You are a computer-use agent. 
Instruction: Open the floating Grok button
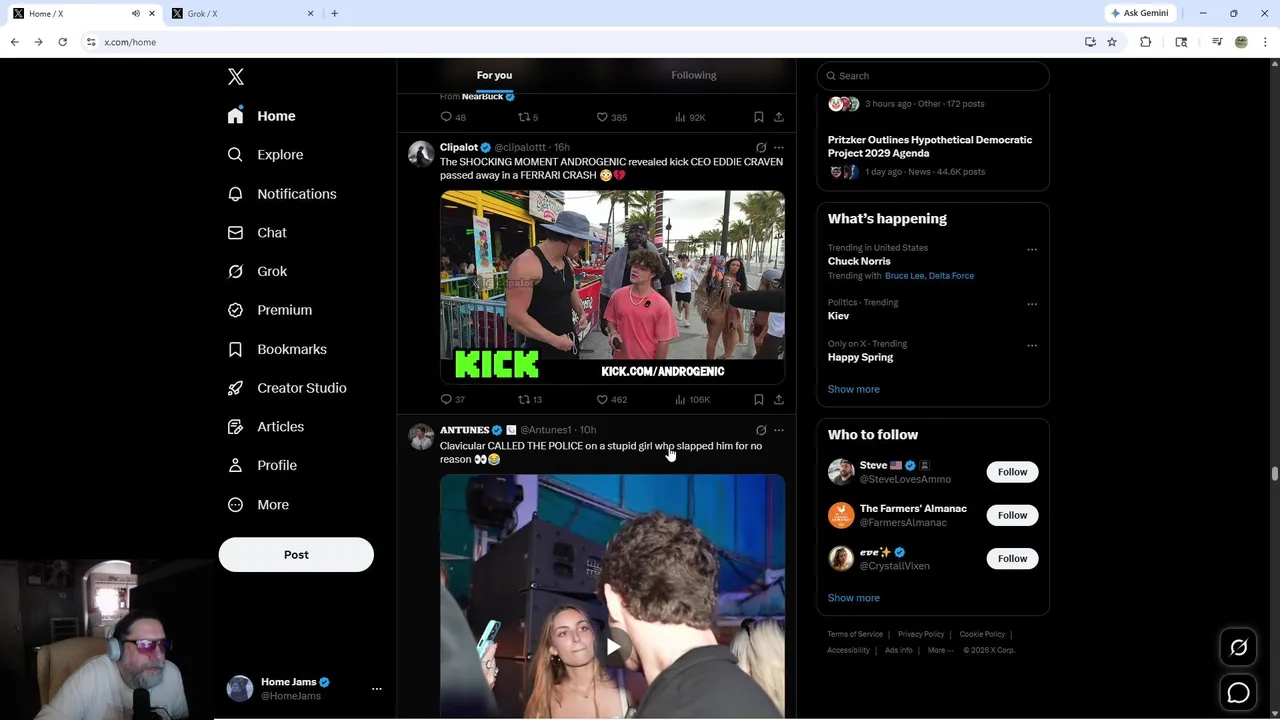coord(1238,648)
